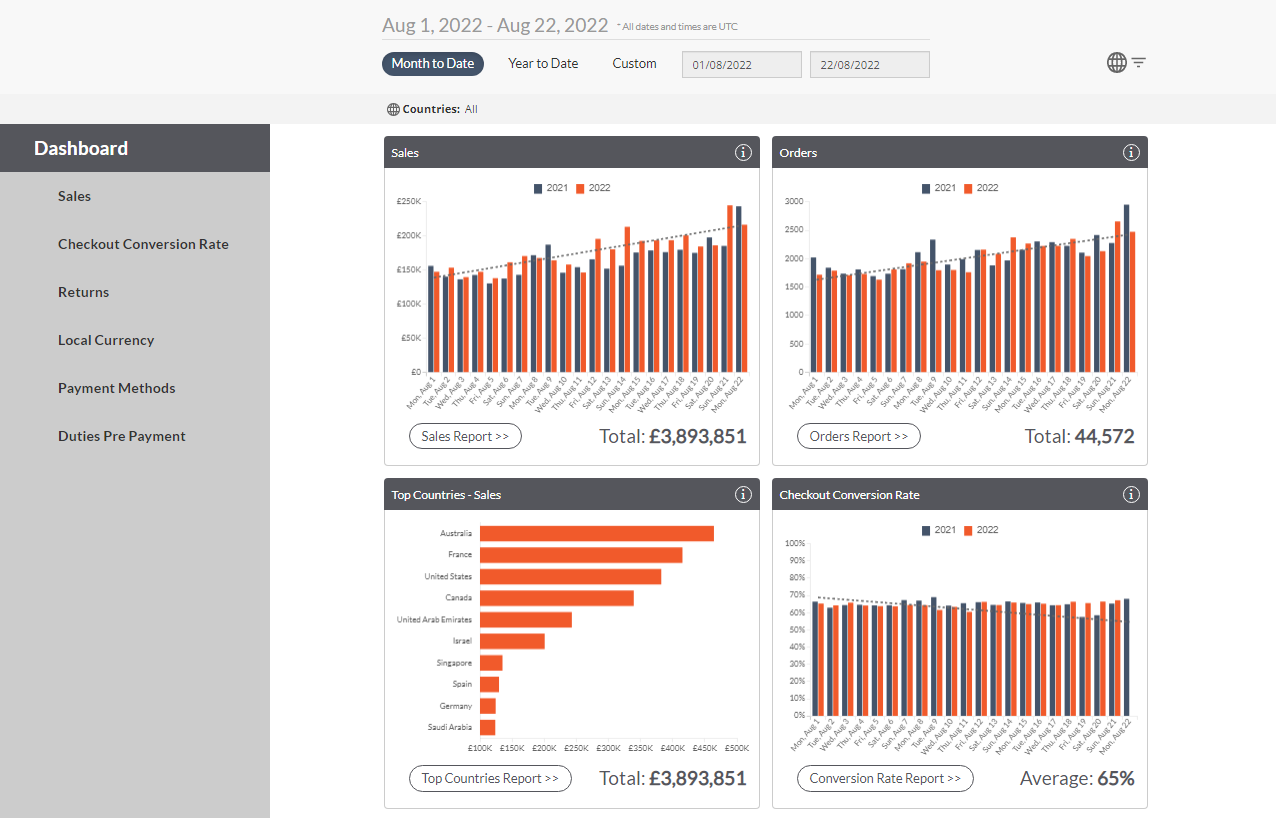The width and height of the screenshot is (1276, 818).
Task: Select the Spain label in Top Countries
Action: click(461, 684)
